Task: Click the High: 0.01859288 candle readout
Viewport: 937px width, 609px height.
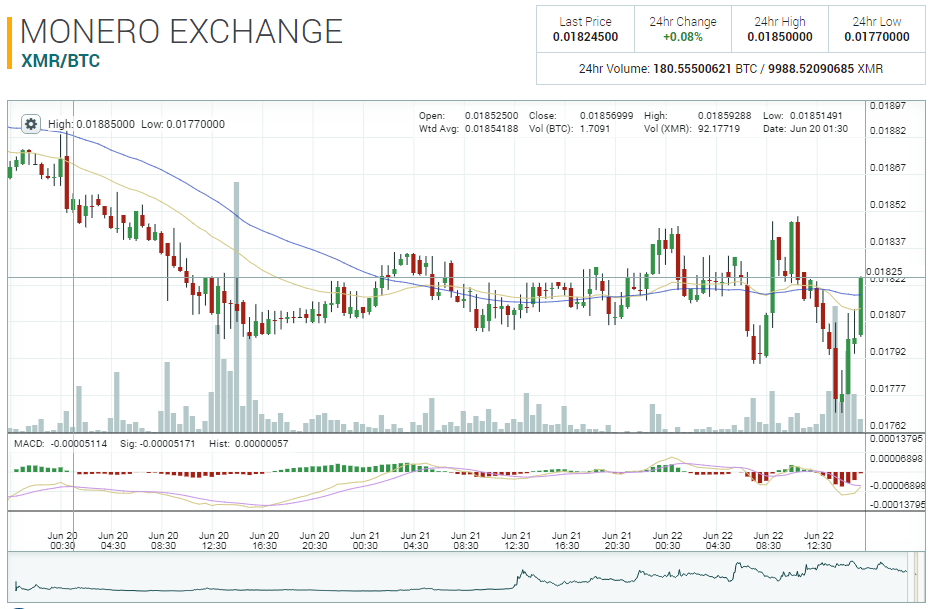Action: click(697, 115)
